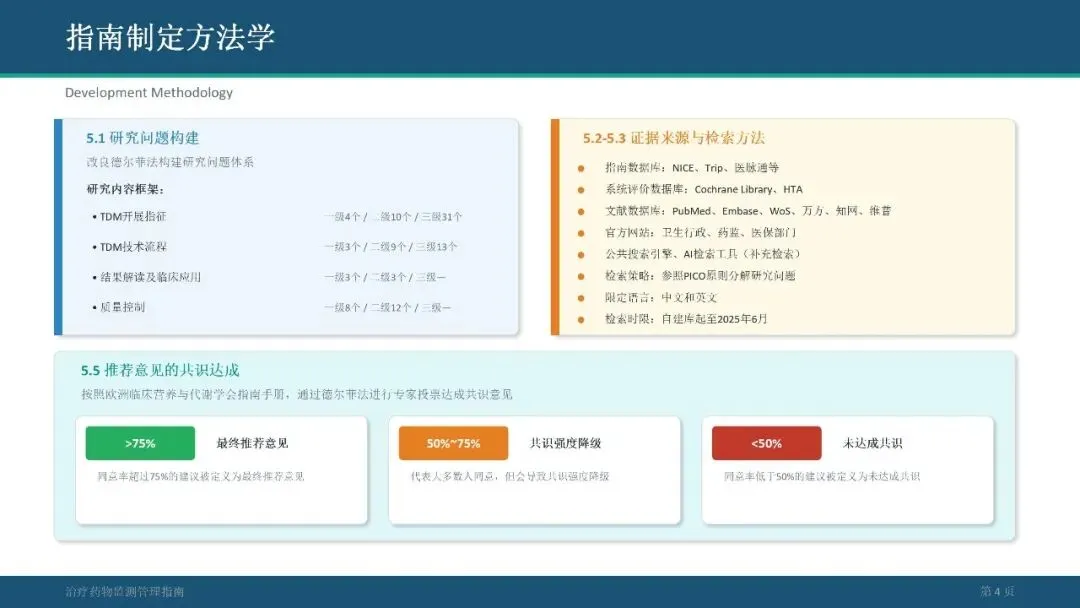Click the label 最终推荐意见
The width and height of the screenshot is (1080, 608).
click(x=252, y=443)
